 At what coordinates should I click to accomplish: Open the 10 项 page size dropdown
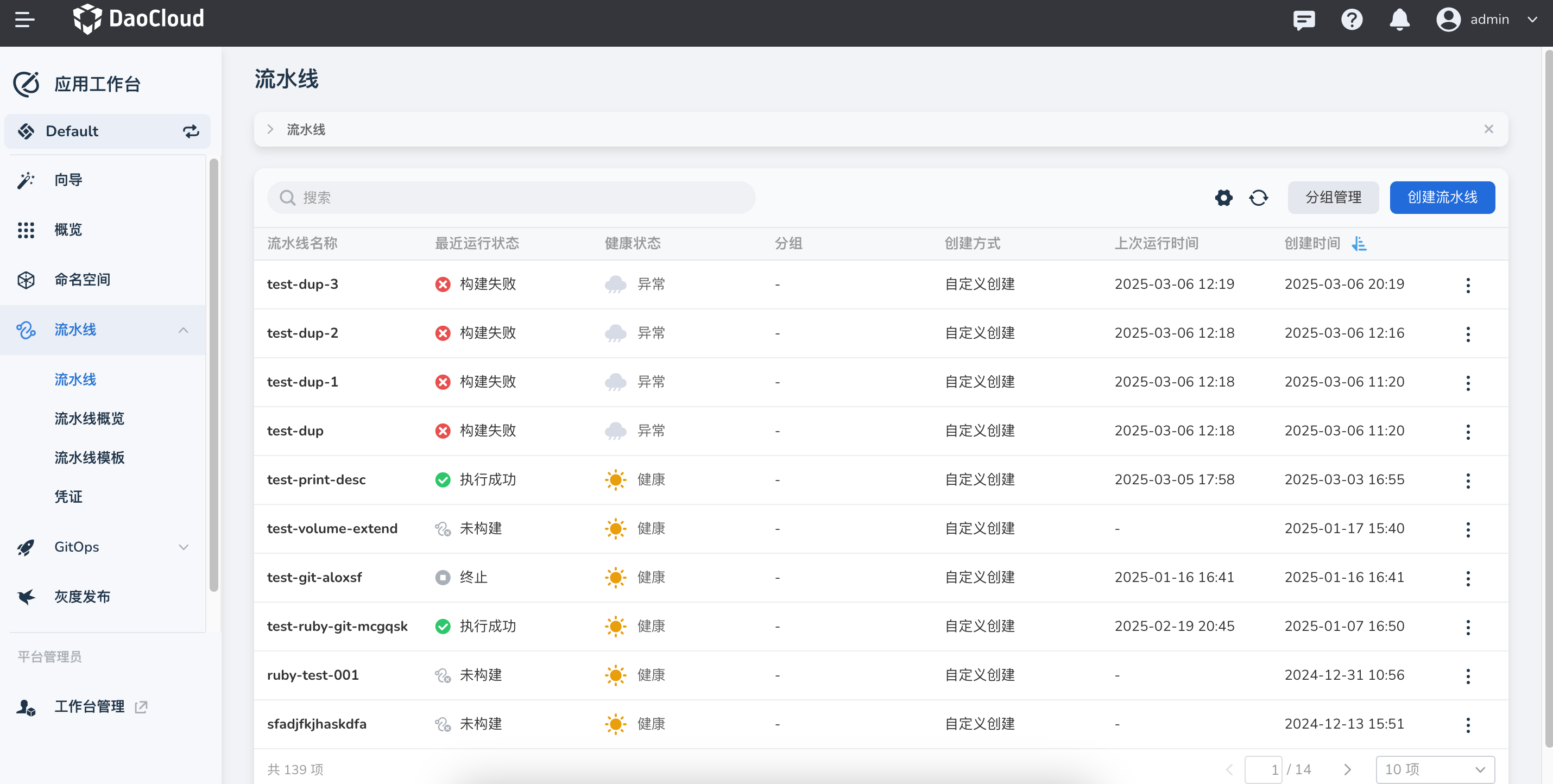[x=1434, y=769]
